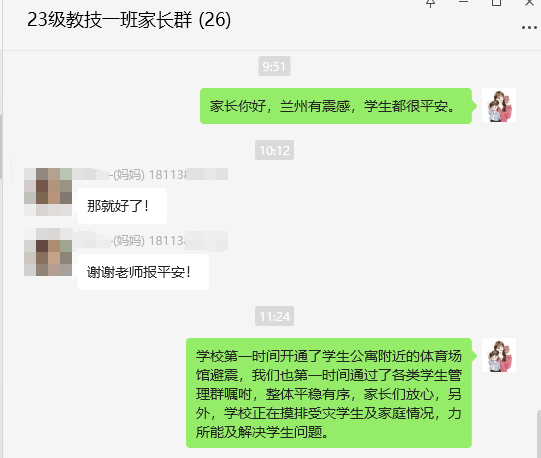Click the 11:24 timestamp label
Image resolution: width=541 pixels, height=458 pixels.
(274, 316)
